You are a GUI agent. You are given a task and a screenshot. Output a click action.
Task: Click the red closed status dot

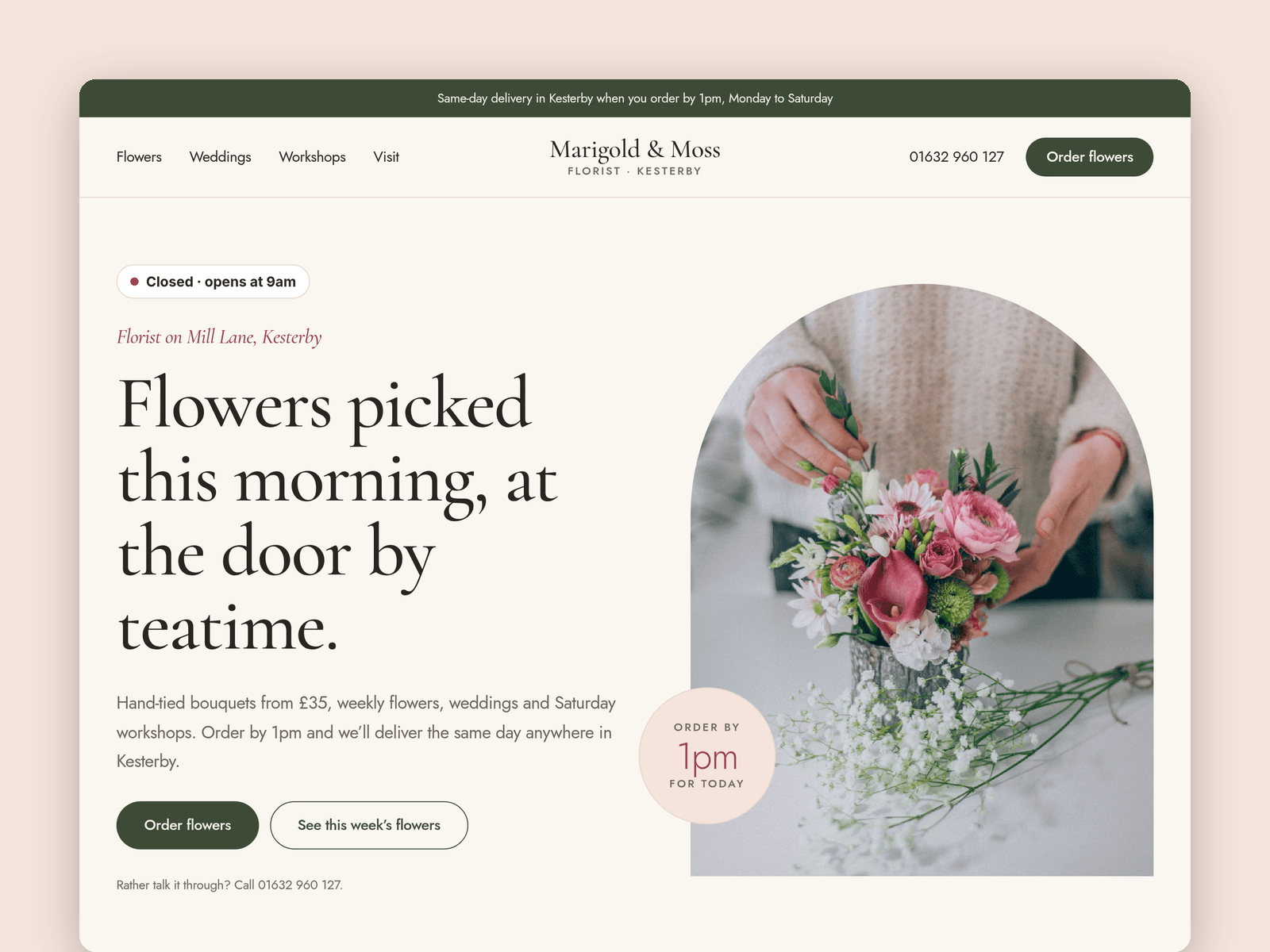click(135, 282)
